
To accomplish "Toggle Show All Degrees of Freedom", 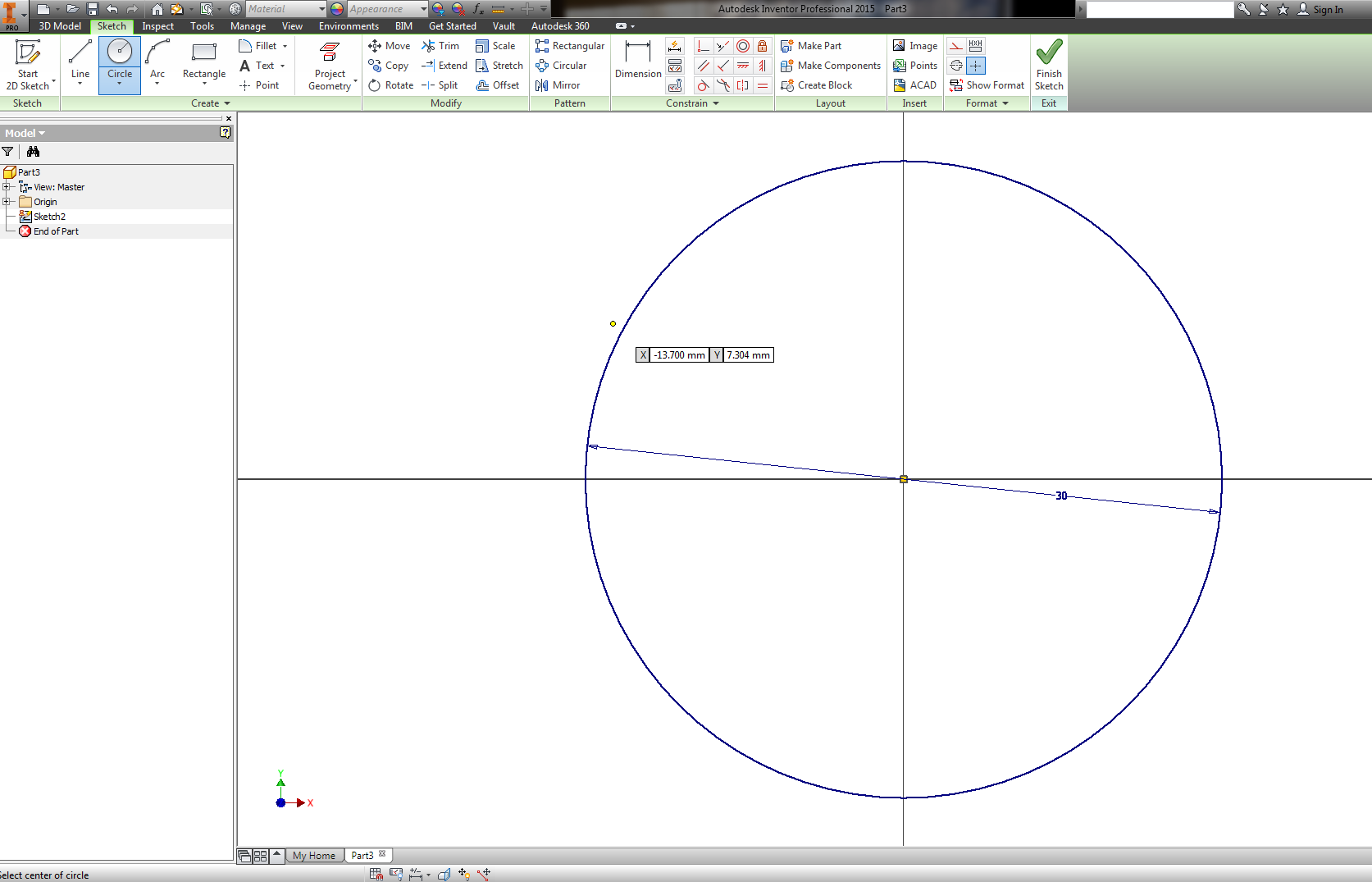I will tap(464, 875).
